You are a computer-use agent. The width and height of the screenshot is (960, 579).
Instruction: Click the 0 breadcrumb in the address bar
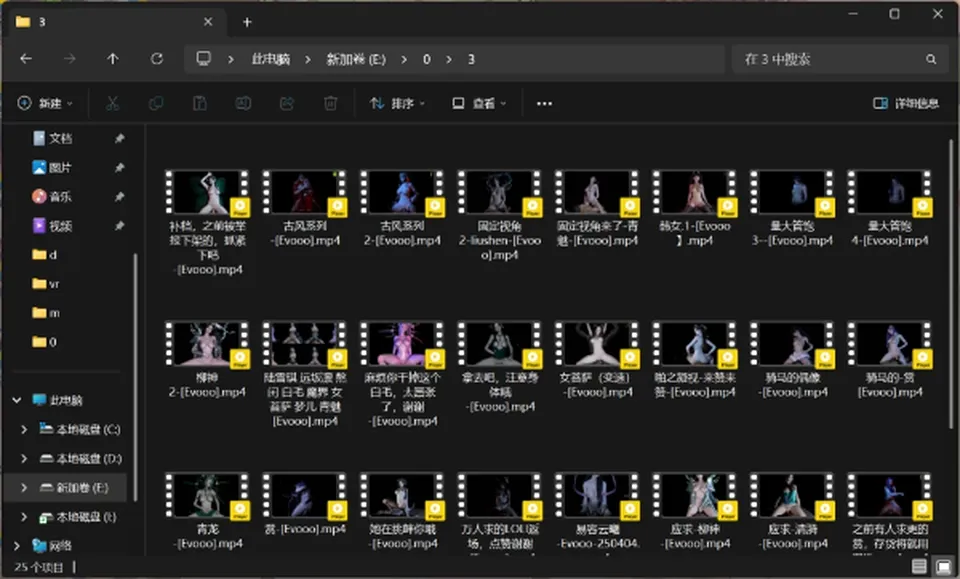(x=427, y=59)
